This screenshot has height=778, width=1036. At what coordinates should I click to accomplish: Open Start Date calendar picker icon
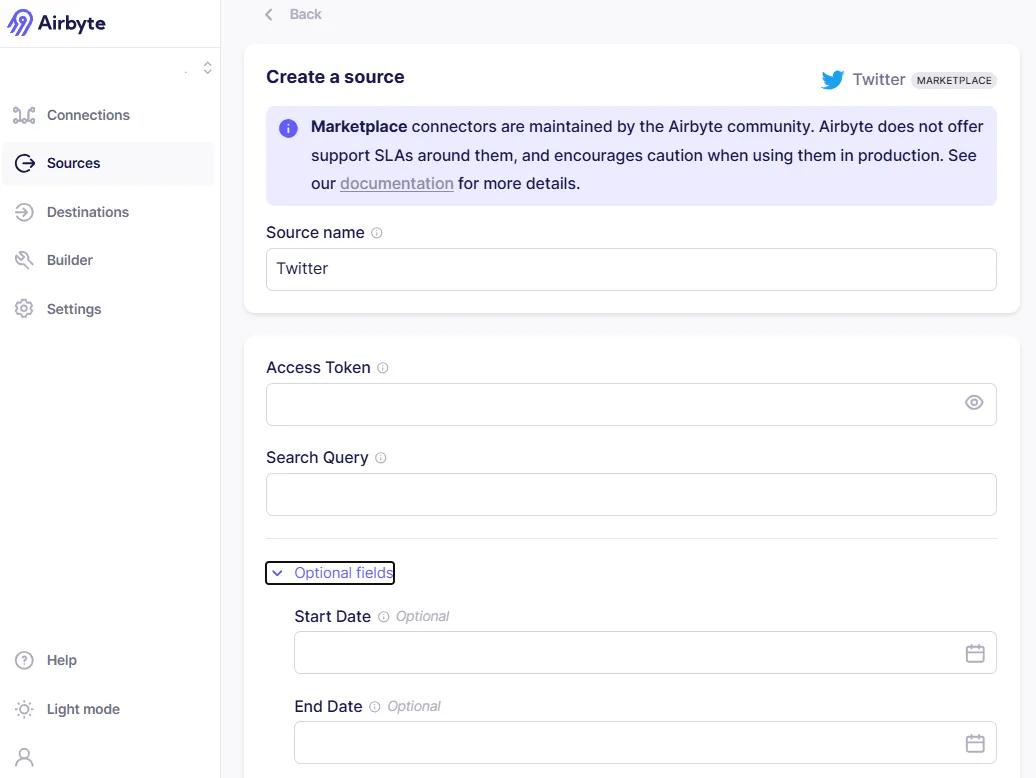coord(975,653)
